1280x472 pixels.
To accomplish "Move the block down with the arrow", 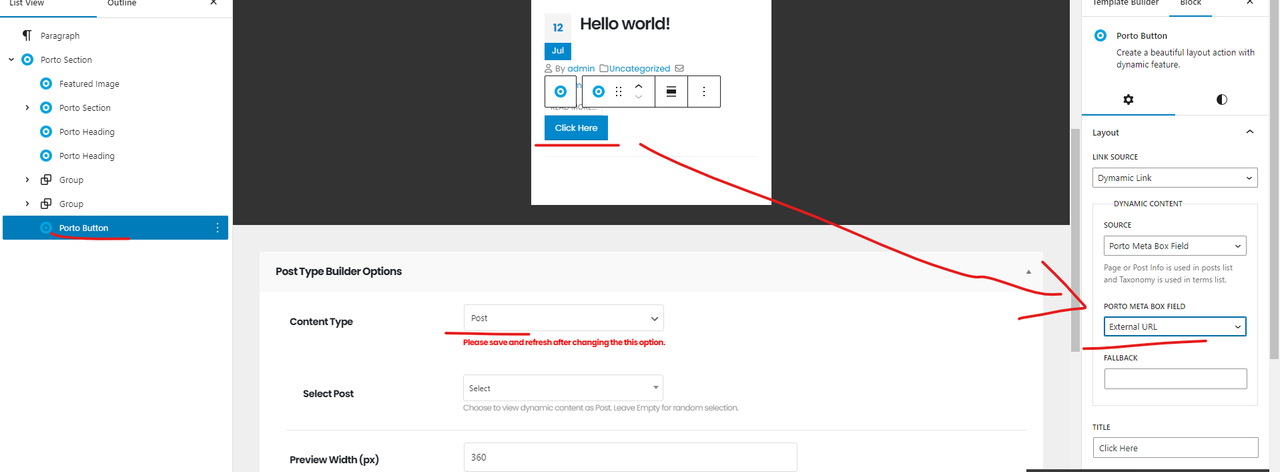I will [x=638, y=98].
